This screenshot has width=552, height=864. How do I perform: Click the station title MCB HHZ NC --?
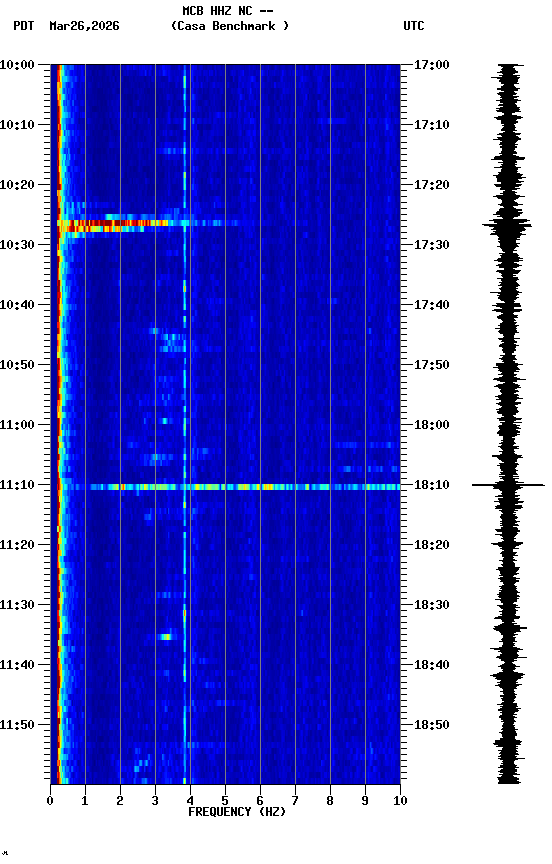[x=228, y=11]
